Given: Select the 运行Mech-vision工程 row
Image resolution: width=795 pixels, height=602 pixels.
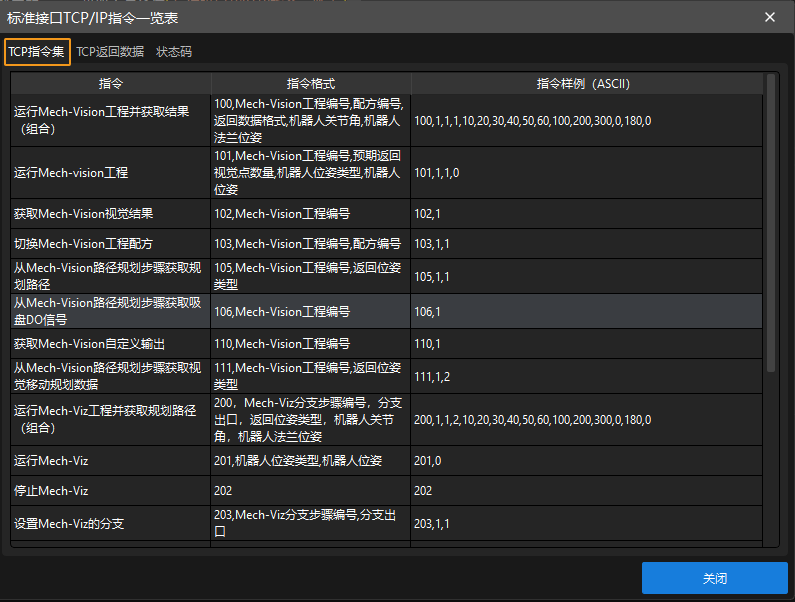Looking at the screenshot, I should pos(111,173).
